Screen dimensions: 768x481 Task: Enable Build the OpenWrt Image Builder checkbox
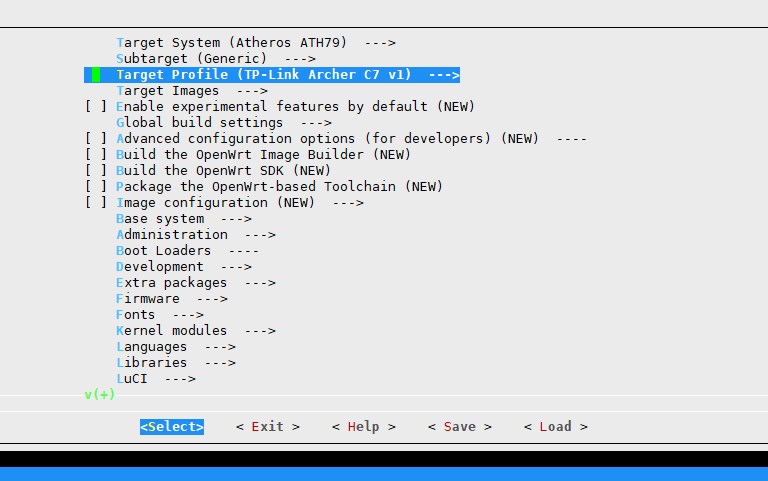pos(96,155)
